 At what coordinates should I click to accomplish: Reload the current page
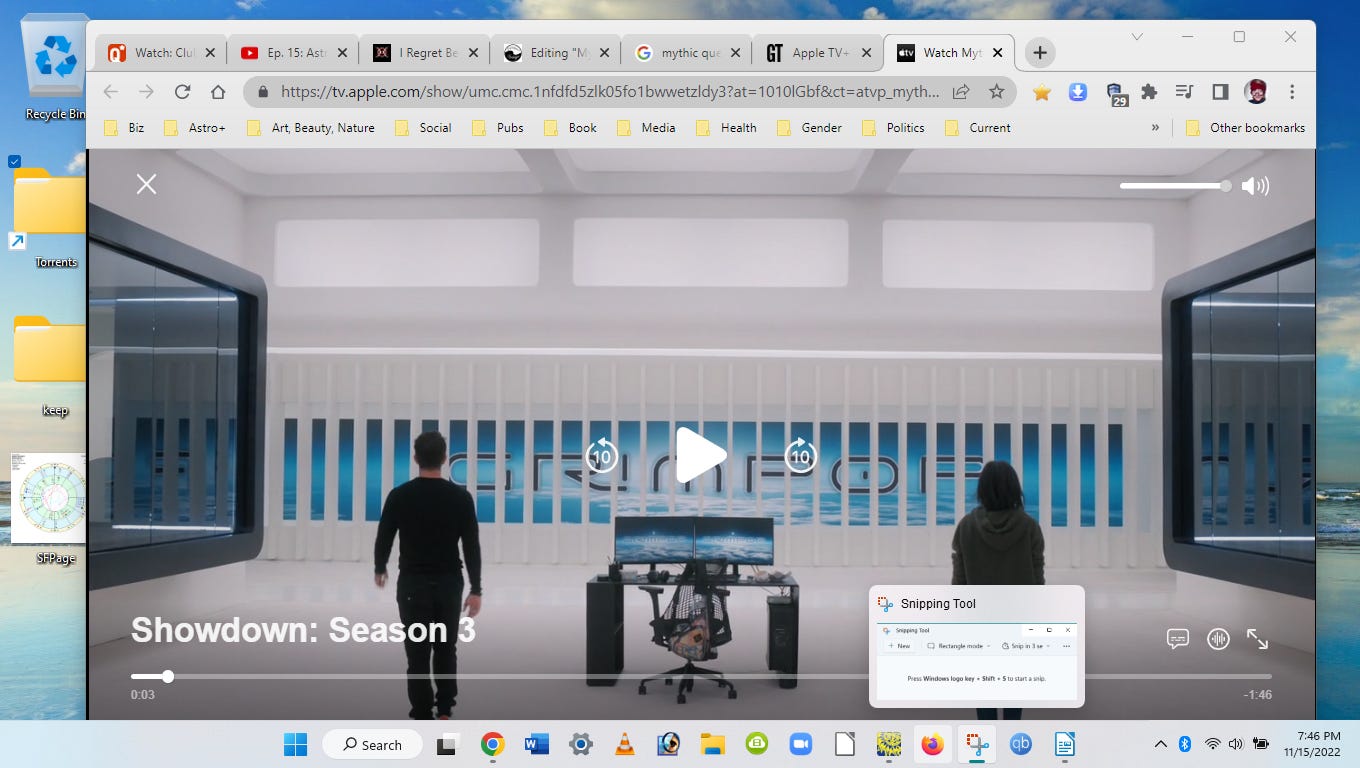[182, 92]
